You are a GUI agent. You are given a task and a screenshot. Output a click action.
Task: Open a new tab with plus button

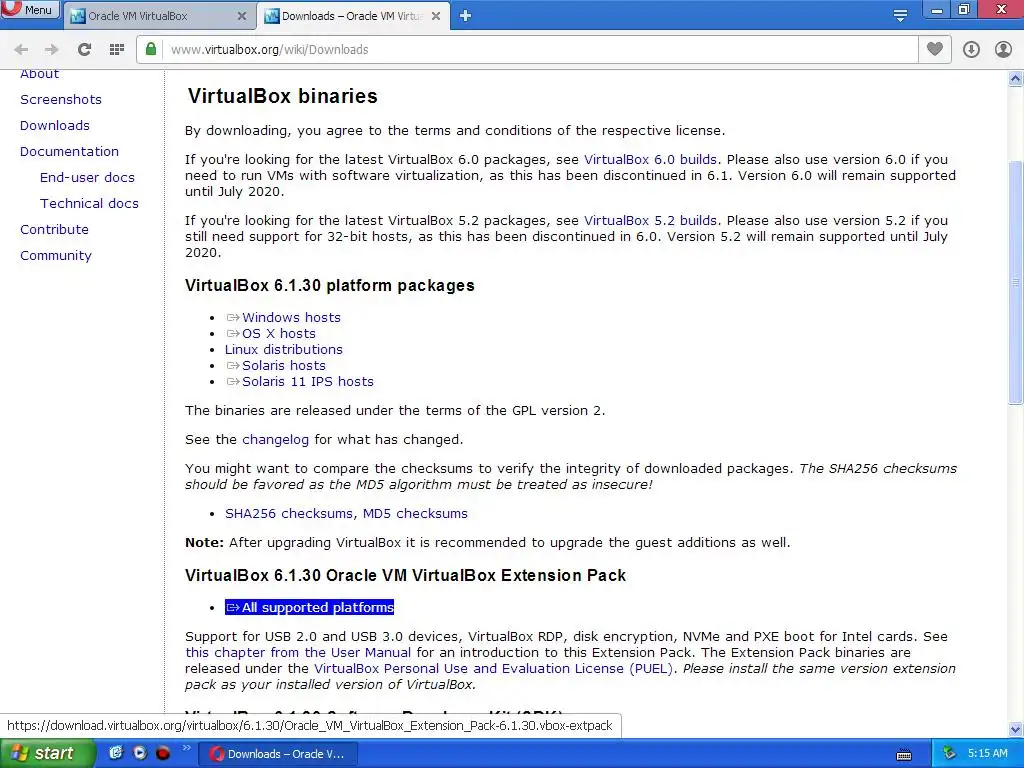tap(466, 16)
